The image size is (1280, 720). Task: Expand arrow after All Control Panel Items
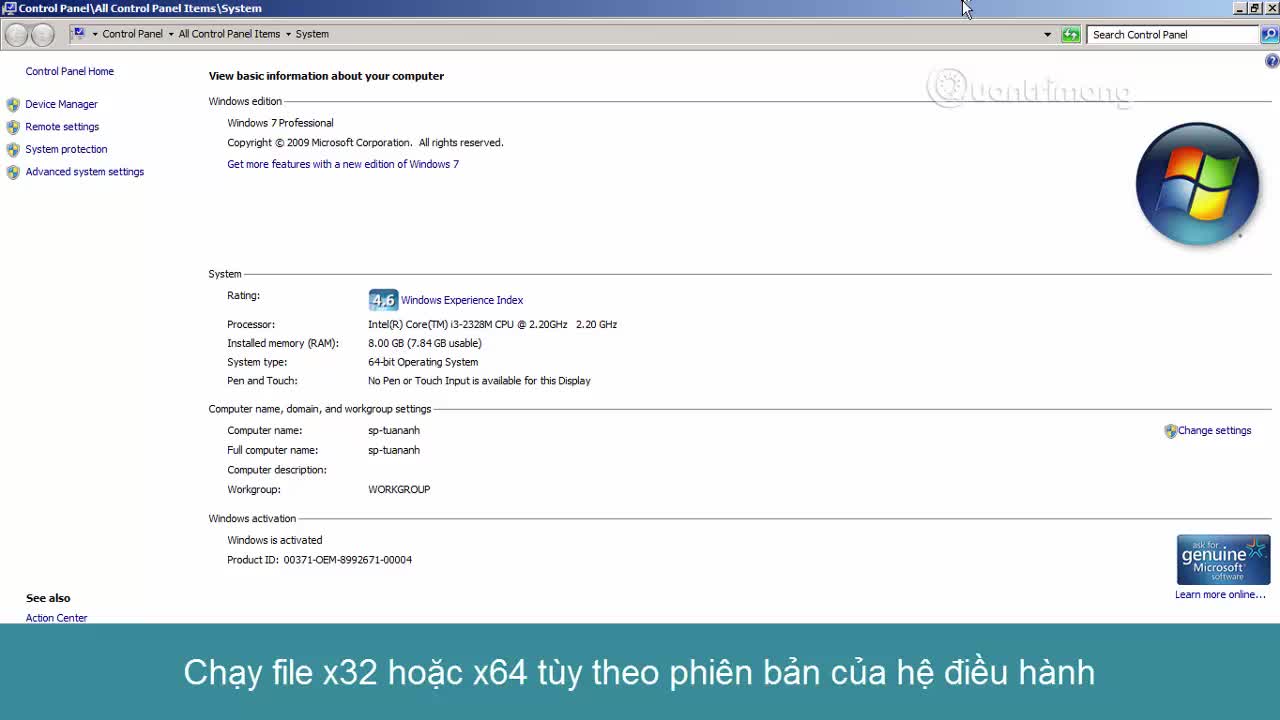pos(288,34)
